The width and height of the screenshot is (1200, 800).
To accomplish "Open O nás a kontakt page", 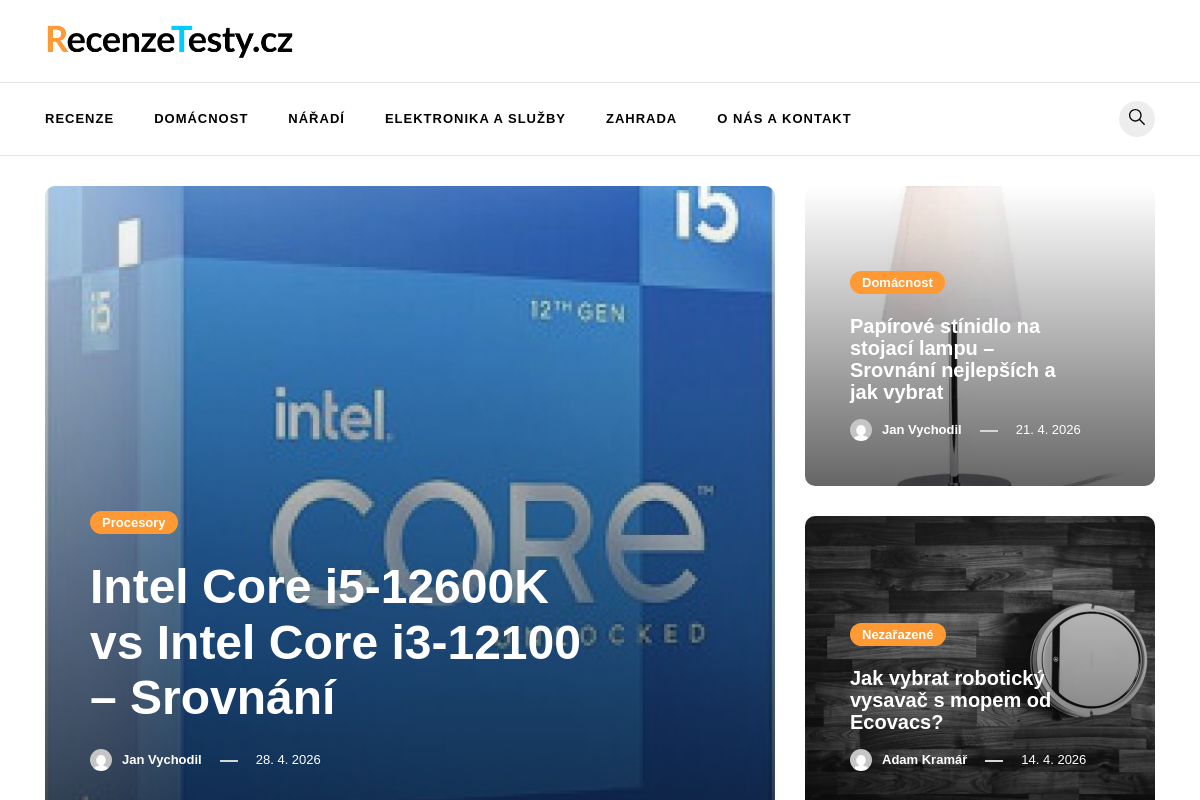I will click(784, 118).
